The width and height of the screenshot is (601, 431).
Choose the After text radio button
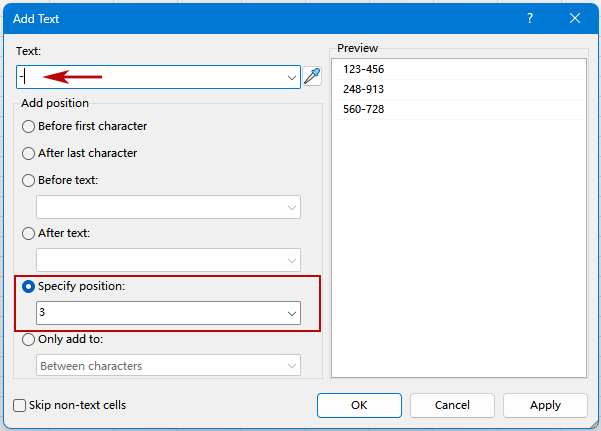(28, 233)
